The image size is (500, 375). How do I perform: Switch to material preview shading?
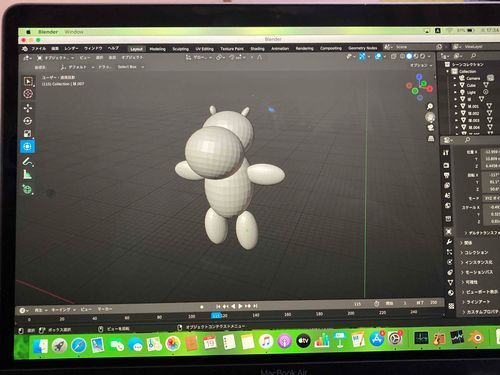[416, 56]
